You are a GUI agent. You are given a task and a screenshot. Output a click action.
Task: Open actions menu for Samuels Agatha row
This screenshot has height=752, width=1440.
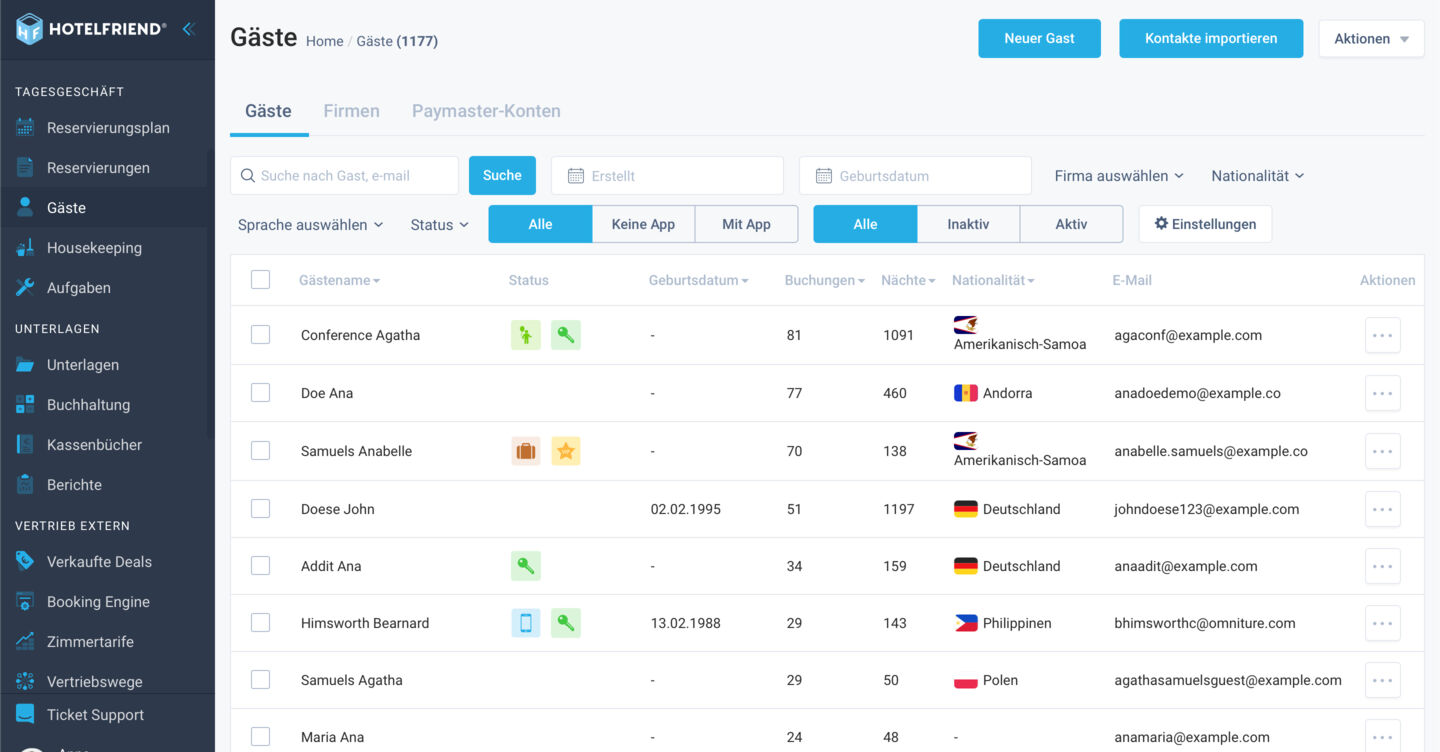pyautogui.click(x=1382, y=680)
